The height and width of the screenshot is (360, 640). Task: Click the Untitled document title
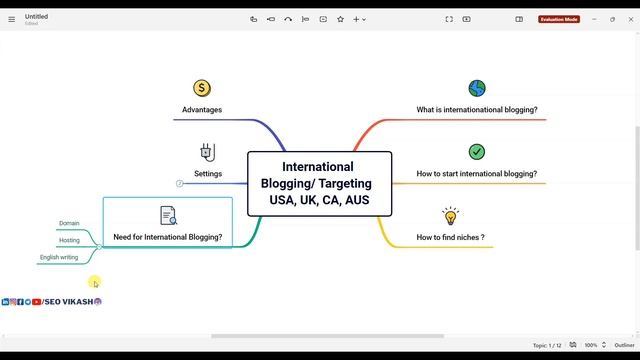point(36,16)
